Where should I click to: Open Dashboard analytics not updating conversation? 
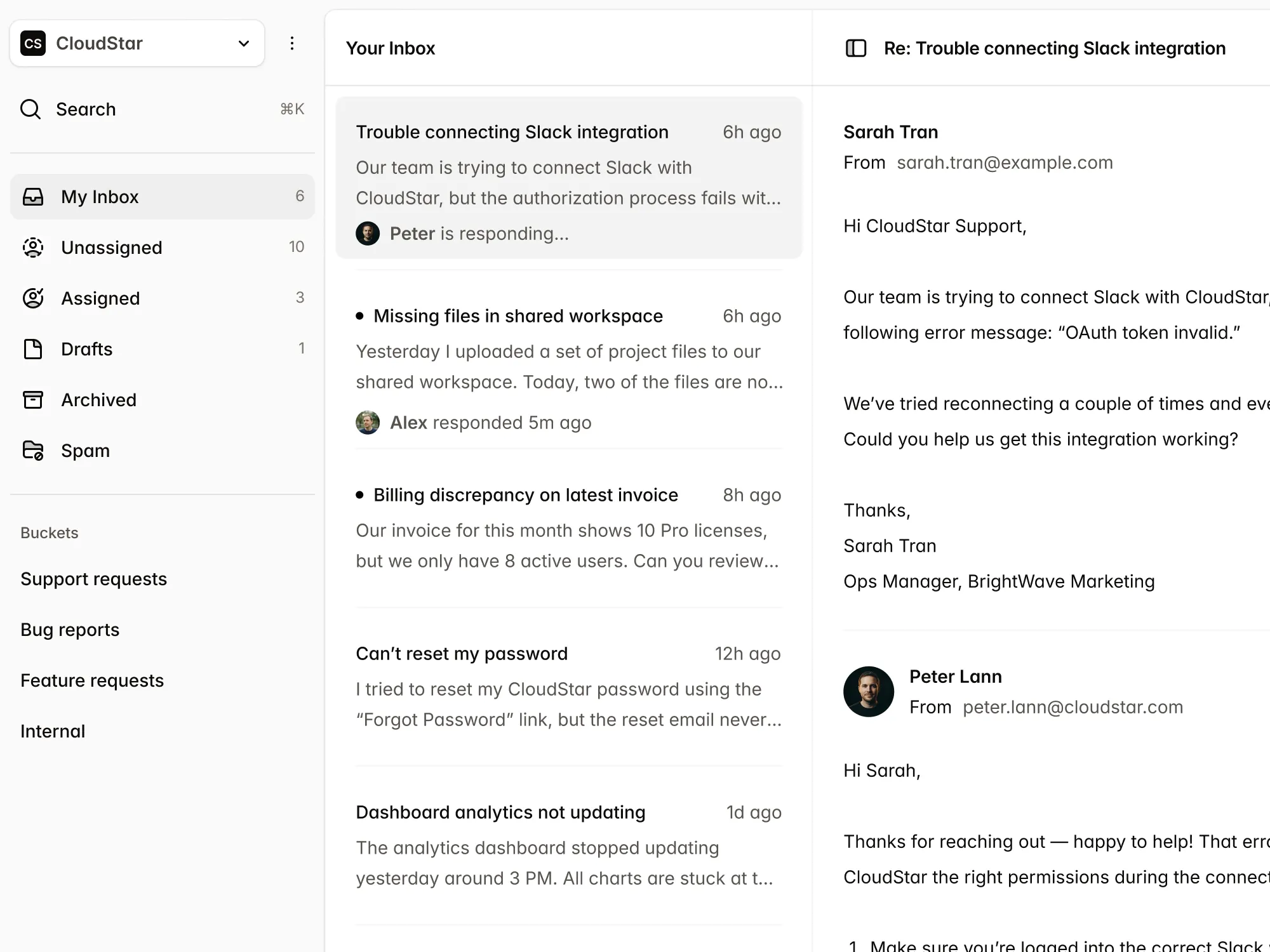[569, 845]
